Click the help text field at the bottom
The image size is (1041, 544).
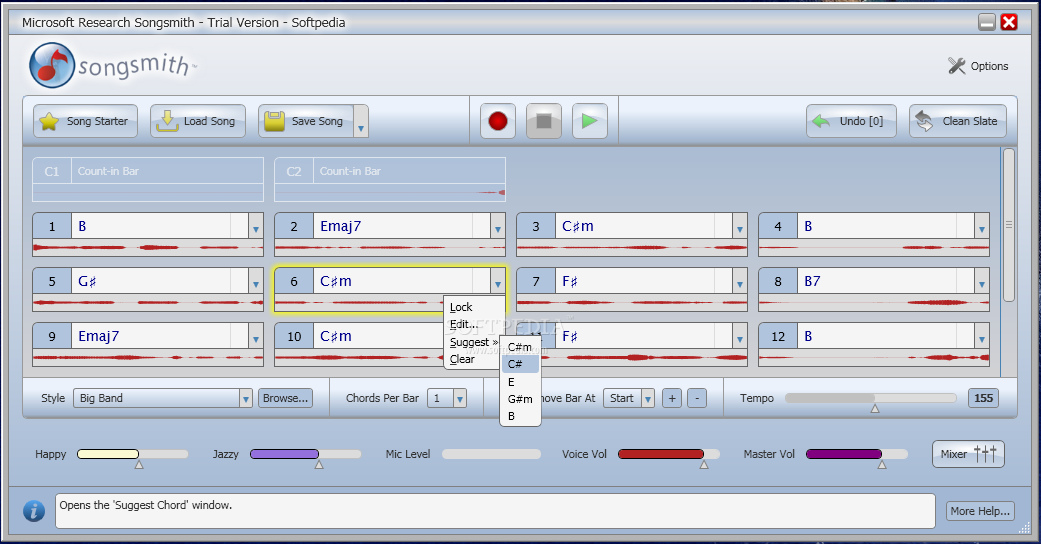coord(495,511)
